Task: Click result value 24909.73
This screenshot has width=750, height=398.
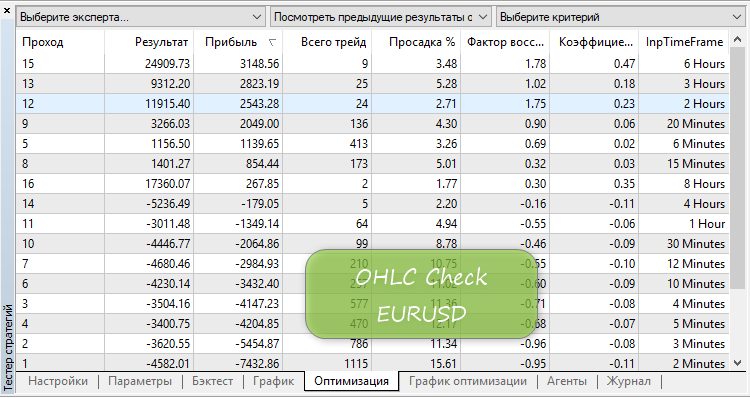Action: [167, 64]
